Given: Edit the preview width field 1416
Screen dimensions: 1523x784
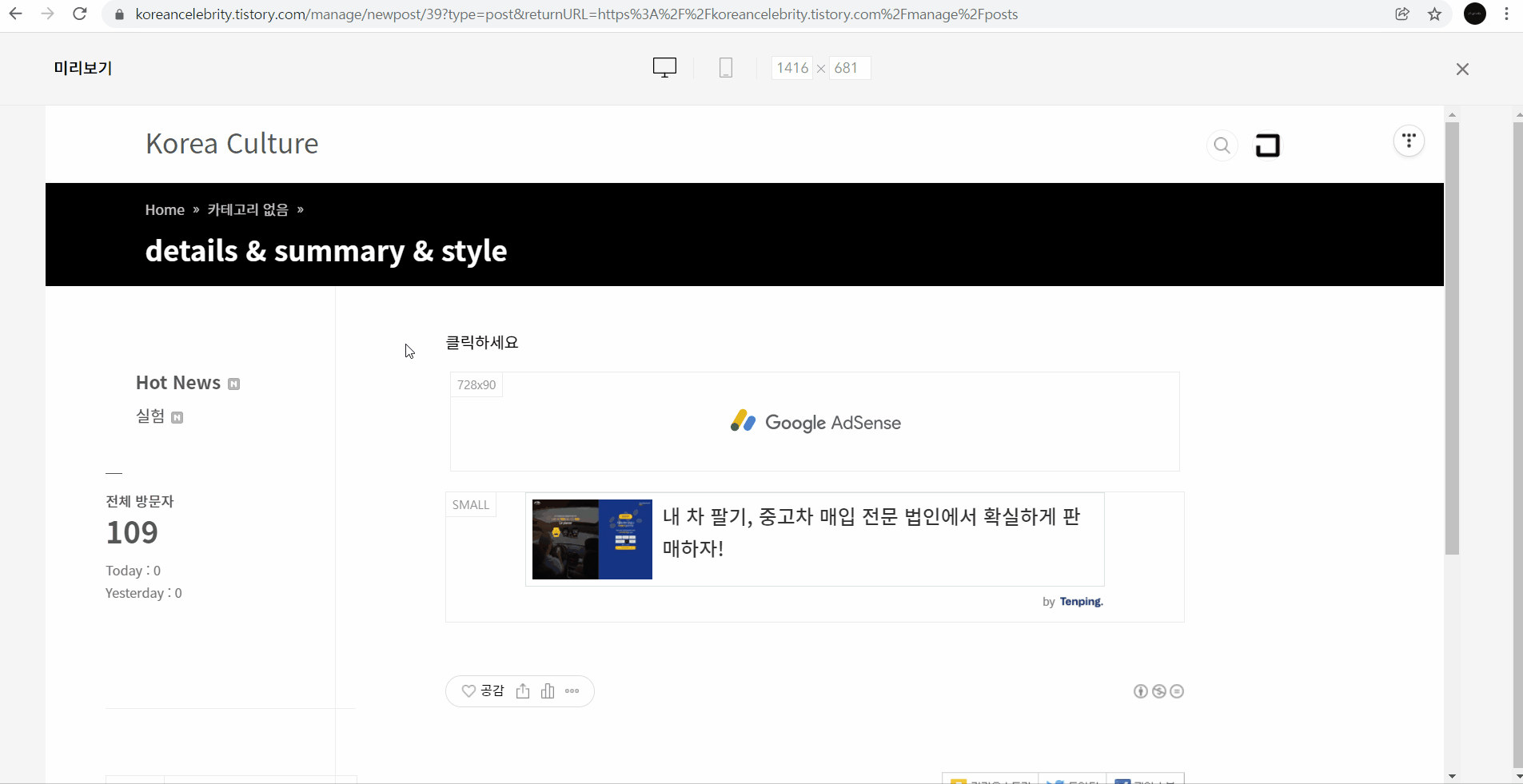Looking at the screenshot, I should click(792, 68).
